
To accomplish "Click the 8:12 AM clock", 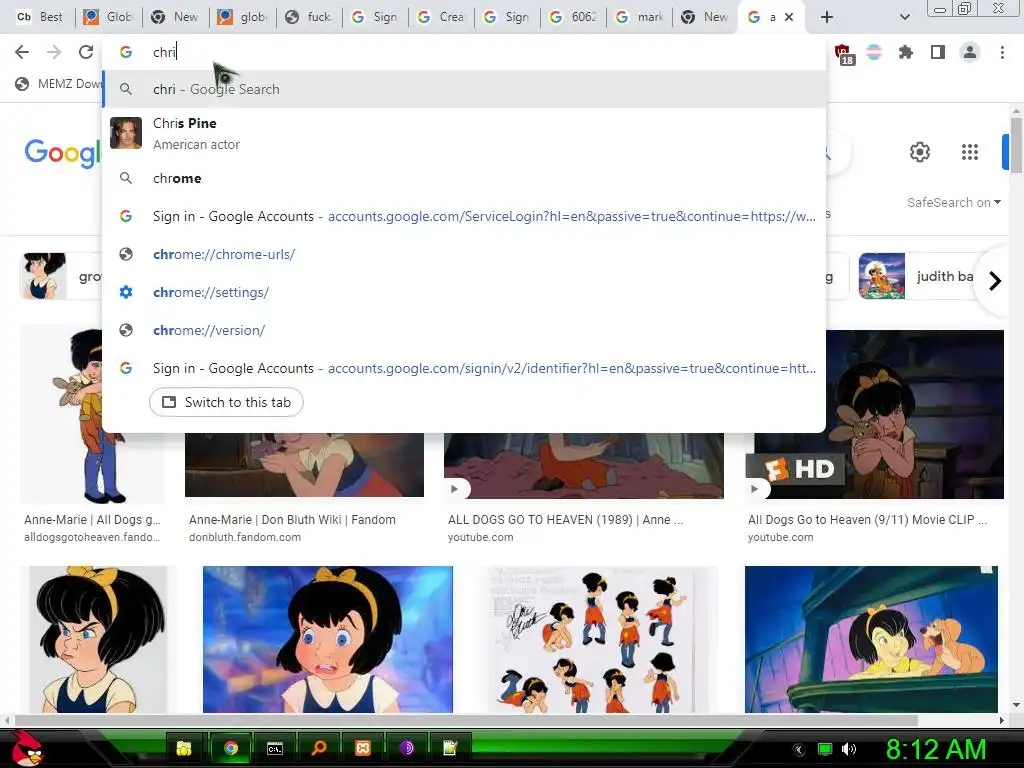I will click(935, 750).
